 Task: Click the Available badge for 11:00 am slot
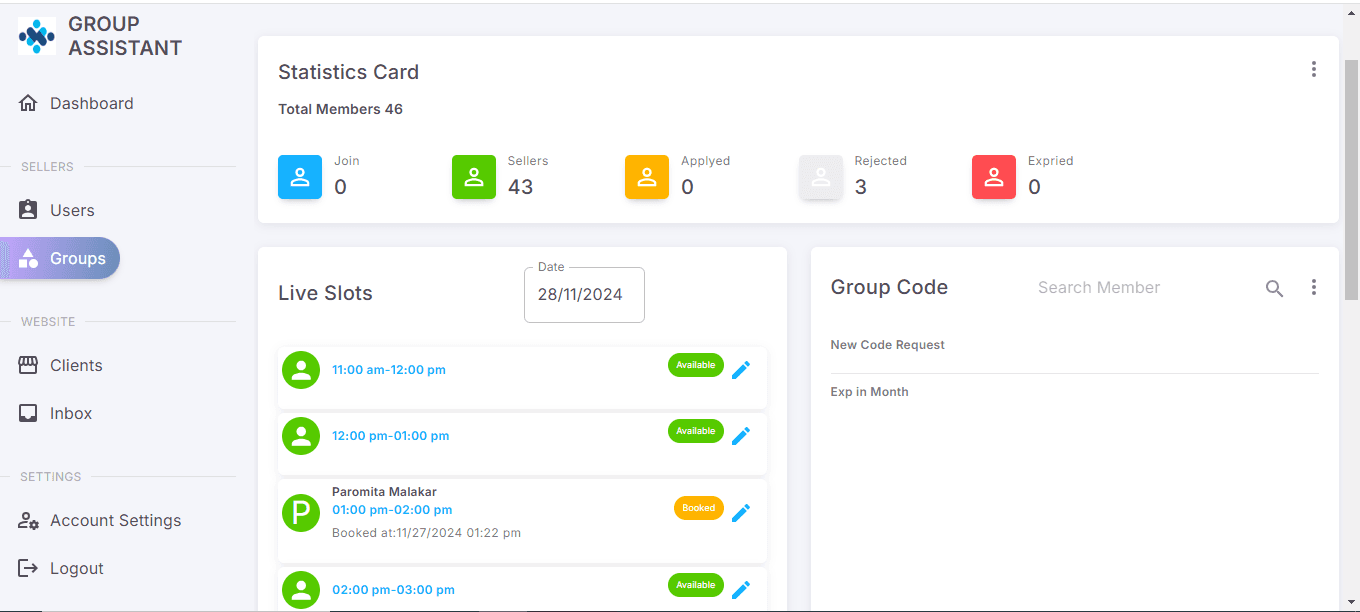[x=696, y=365]
